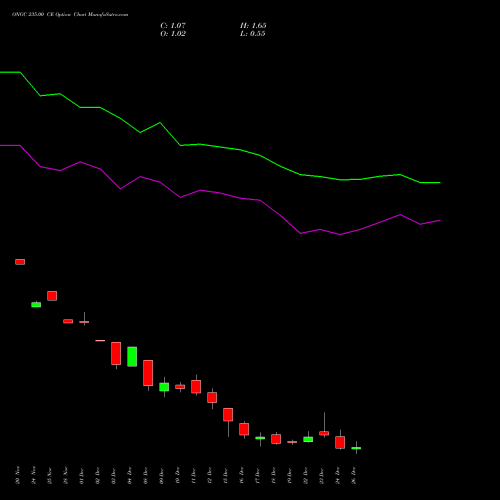The image size is (500, 500).
Task: Click the ONGC 235.00 CE Option chart title
Action: [70, 15]
